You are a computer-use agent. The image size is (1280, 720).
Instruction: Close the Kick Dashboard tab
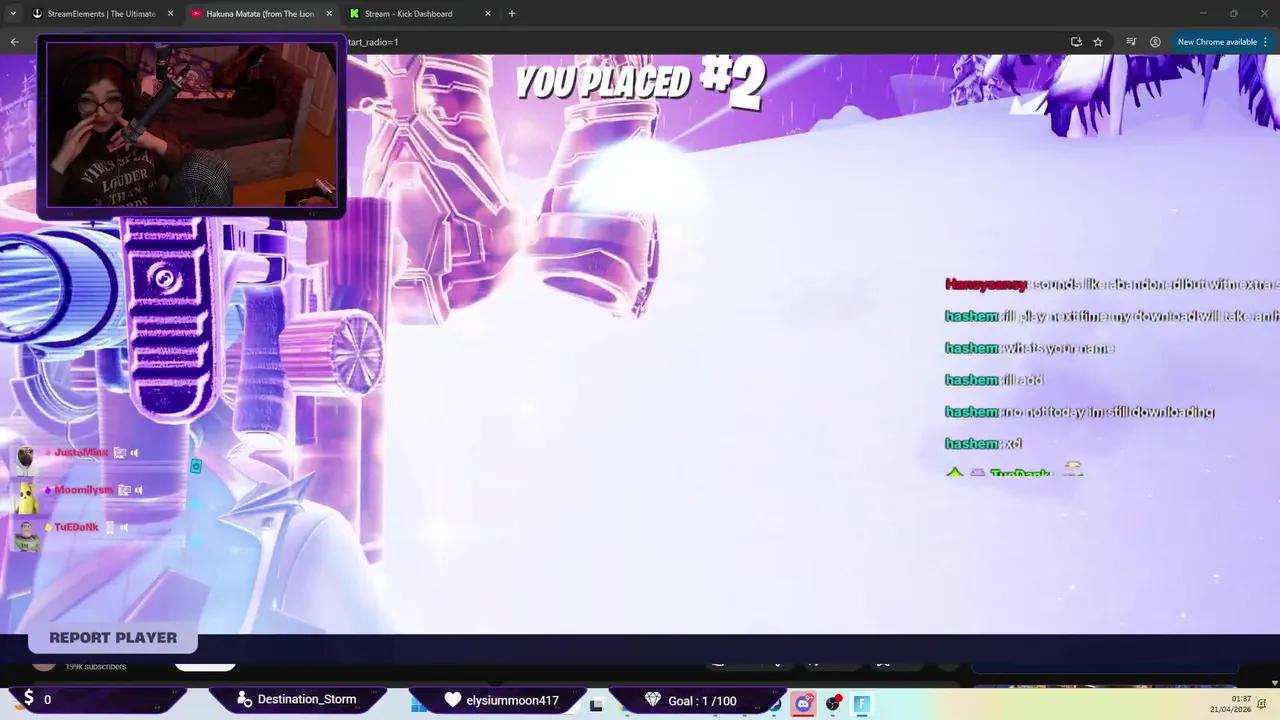pos(488,14)
